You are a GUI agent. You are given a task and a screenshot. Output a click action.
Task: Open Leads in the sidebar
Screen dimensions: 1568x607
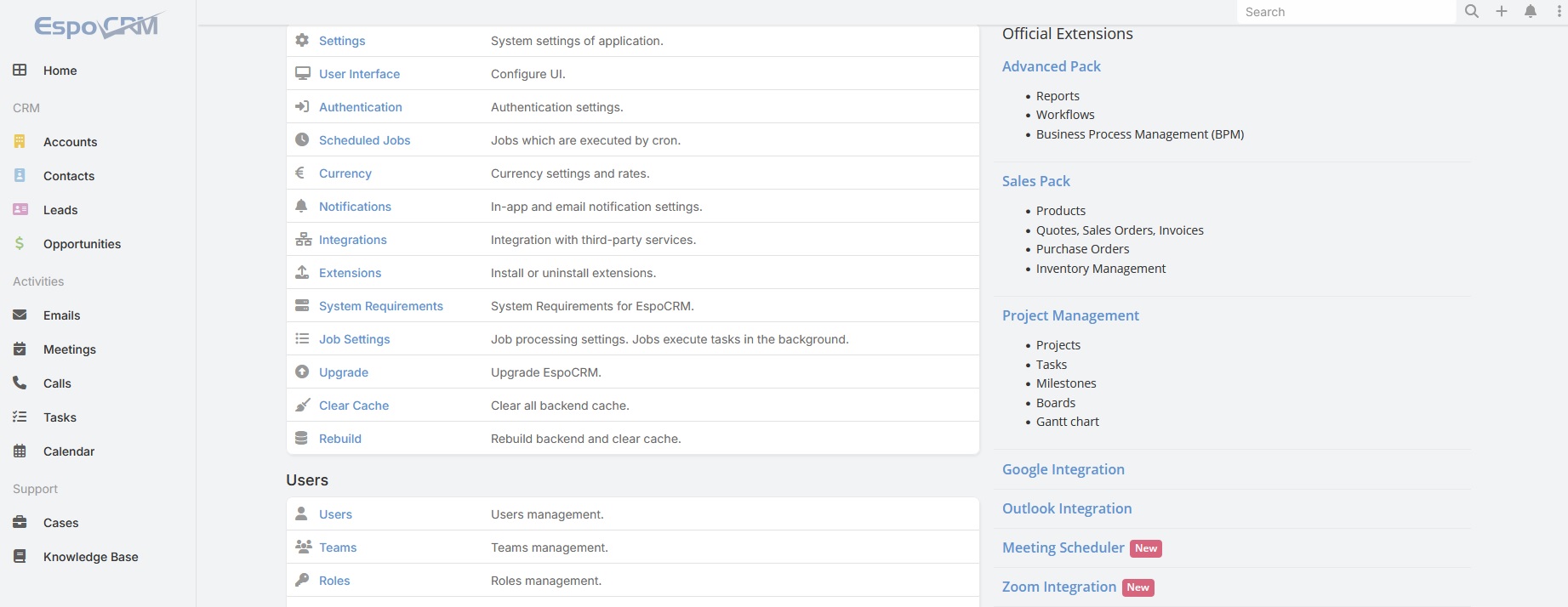point(60,210)
